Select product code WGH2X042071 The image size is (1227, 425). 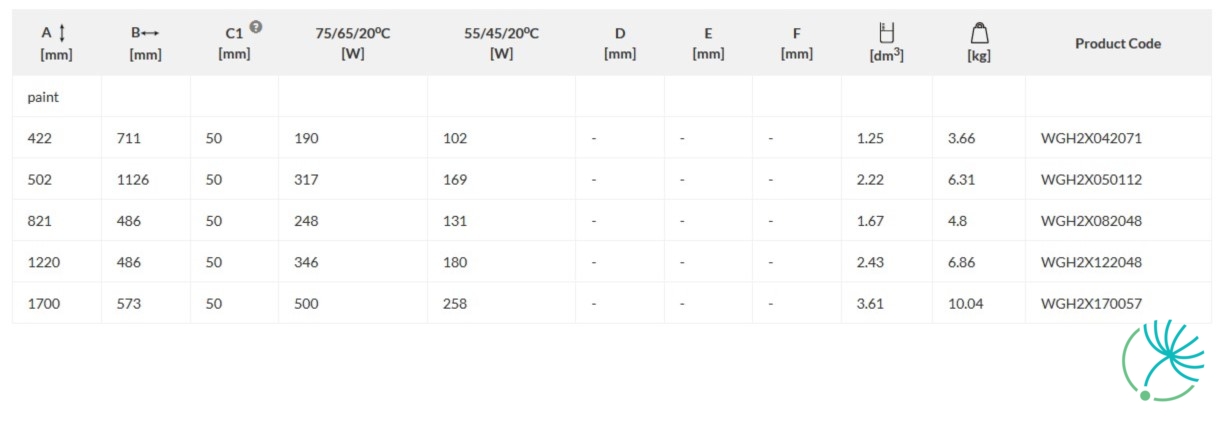tap(1091, 138)
